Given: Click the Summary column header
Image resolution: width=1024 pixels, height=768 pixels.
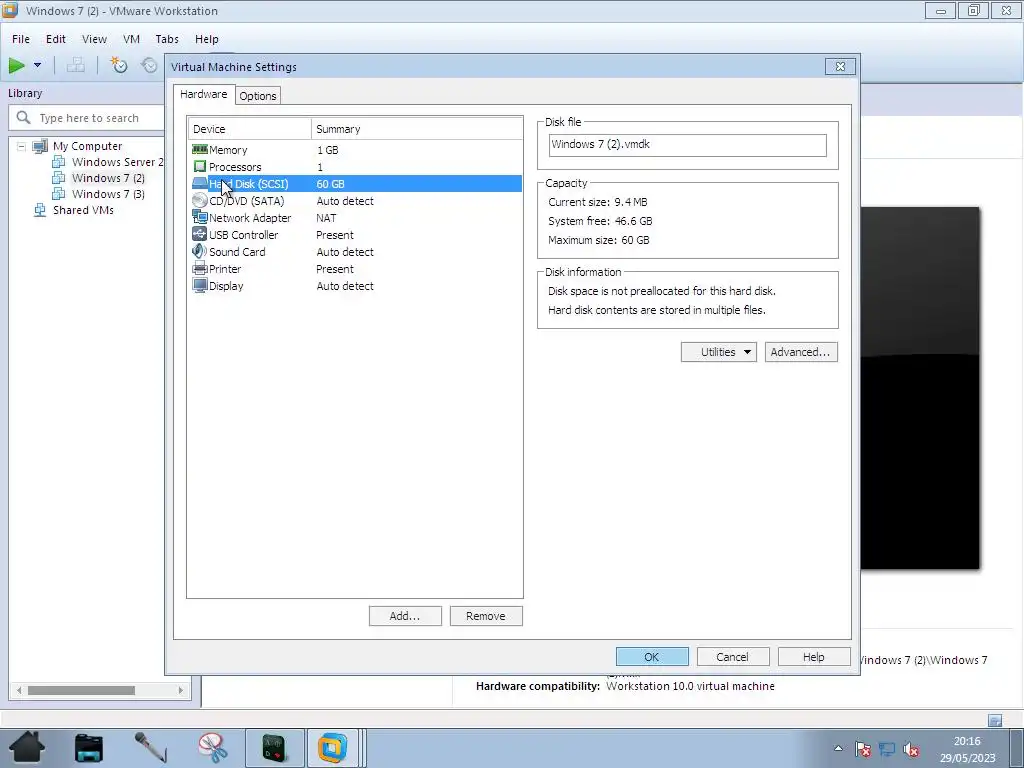Looking at the screenshot, I should [x=417, y=129].
